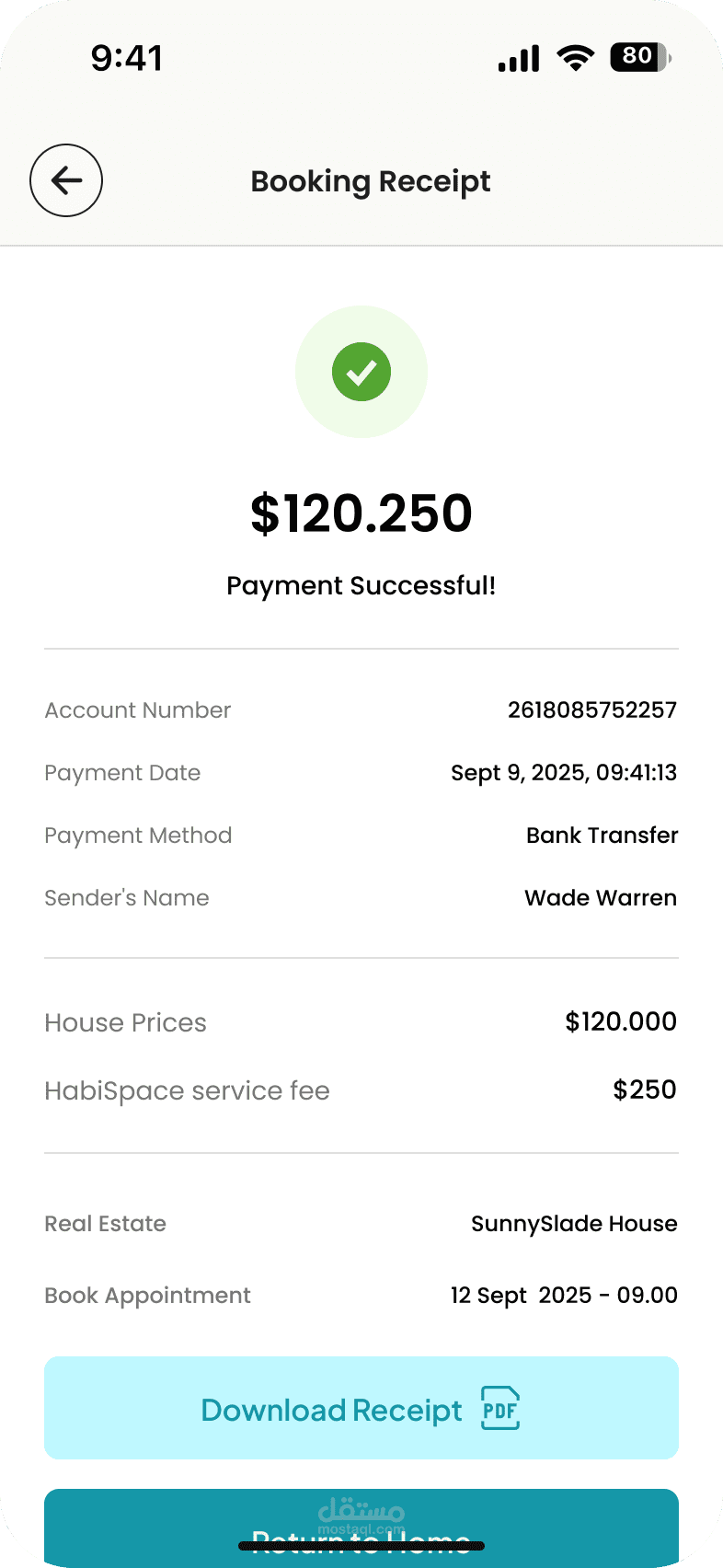The image size is (723, 1568).
Task: Select the HabiSpace service fee $250 amount
Action: [x=645, y=1090]
